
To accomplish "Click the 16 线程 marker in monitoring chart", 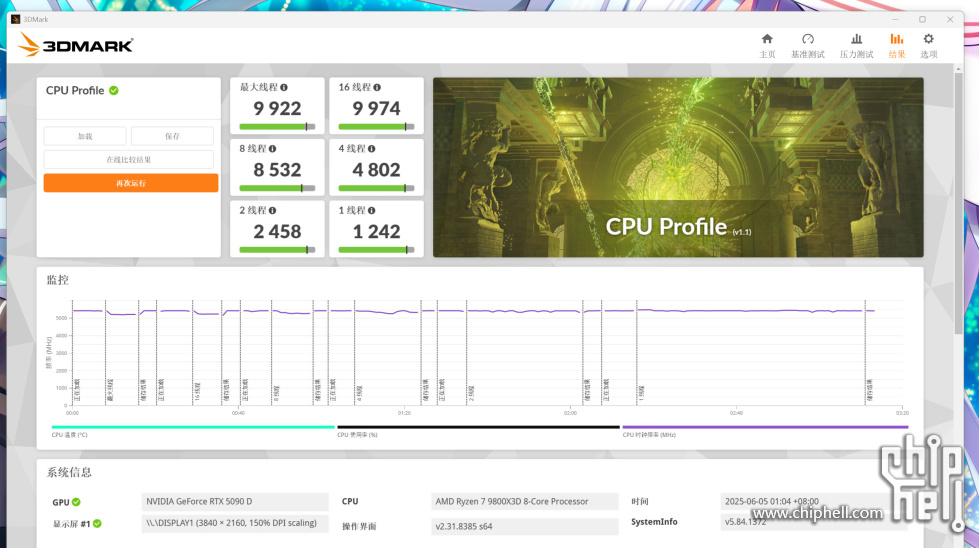I will tap(197, 391).
